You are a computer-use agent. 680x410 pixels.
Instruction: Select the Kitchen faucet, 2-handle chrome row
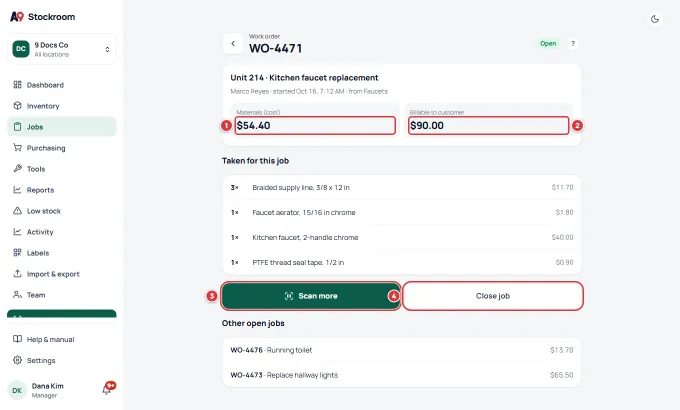[402, 237]
